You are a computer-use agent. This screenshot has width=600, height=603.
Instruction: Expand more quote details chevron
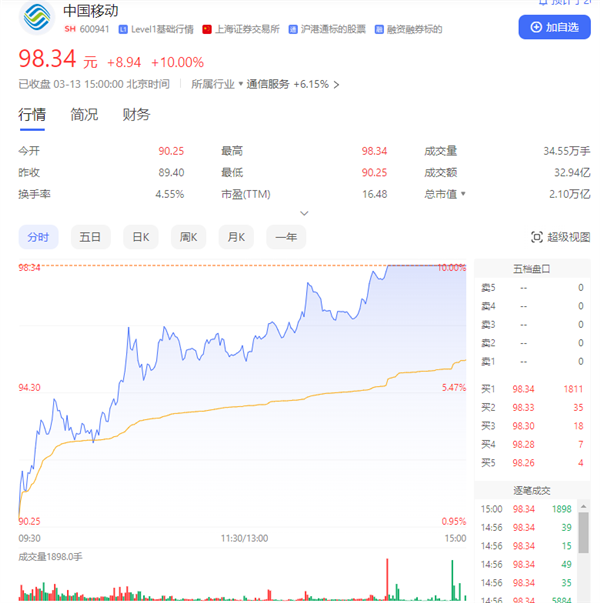304,213
